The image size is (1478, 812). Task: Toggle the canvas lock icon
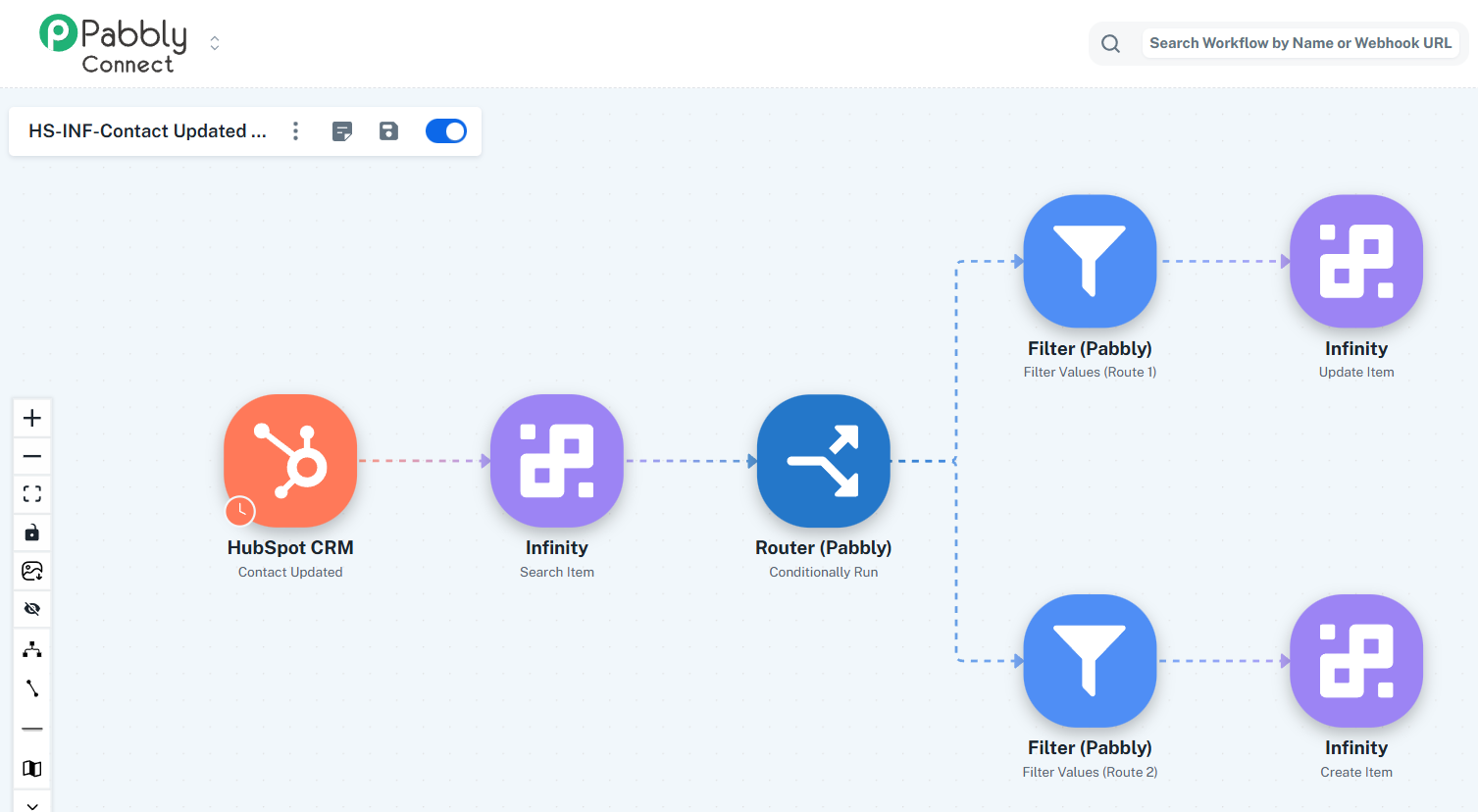pyautogui.click(x=32, y=533)
